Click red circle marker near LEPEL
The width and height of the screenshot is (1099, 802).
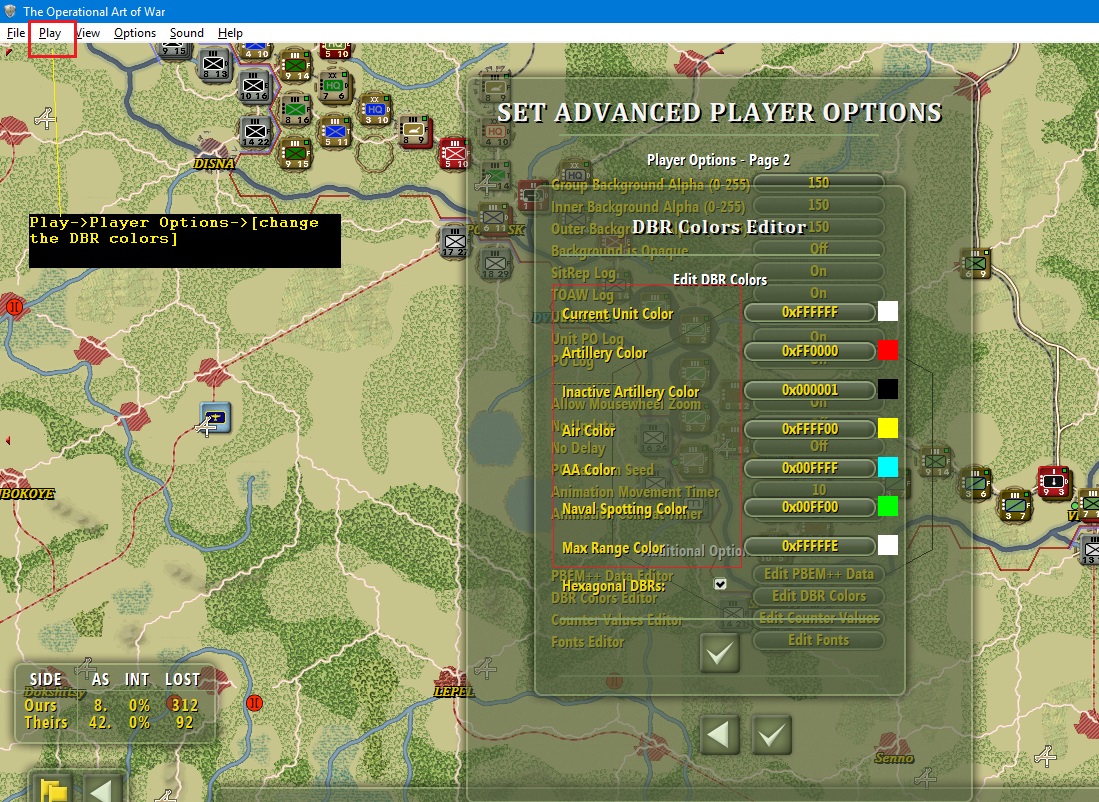(x=255, y=702)
